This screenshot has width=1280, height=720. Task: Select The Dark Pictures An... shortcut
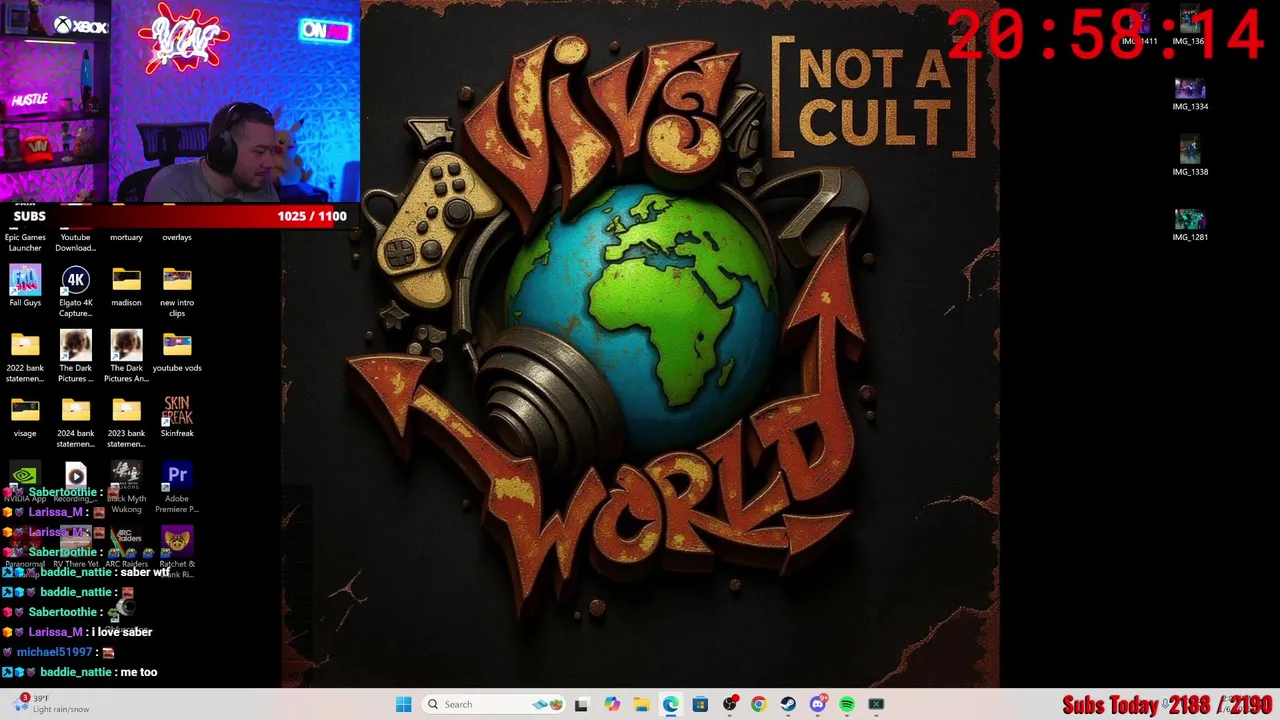126,356
